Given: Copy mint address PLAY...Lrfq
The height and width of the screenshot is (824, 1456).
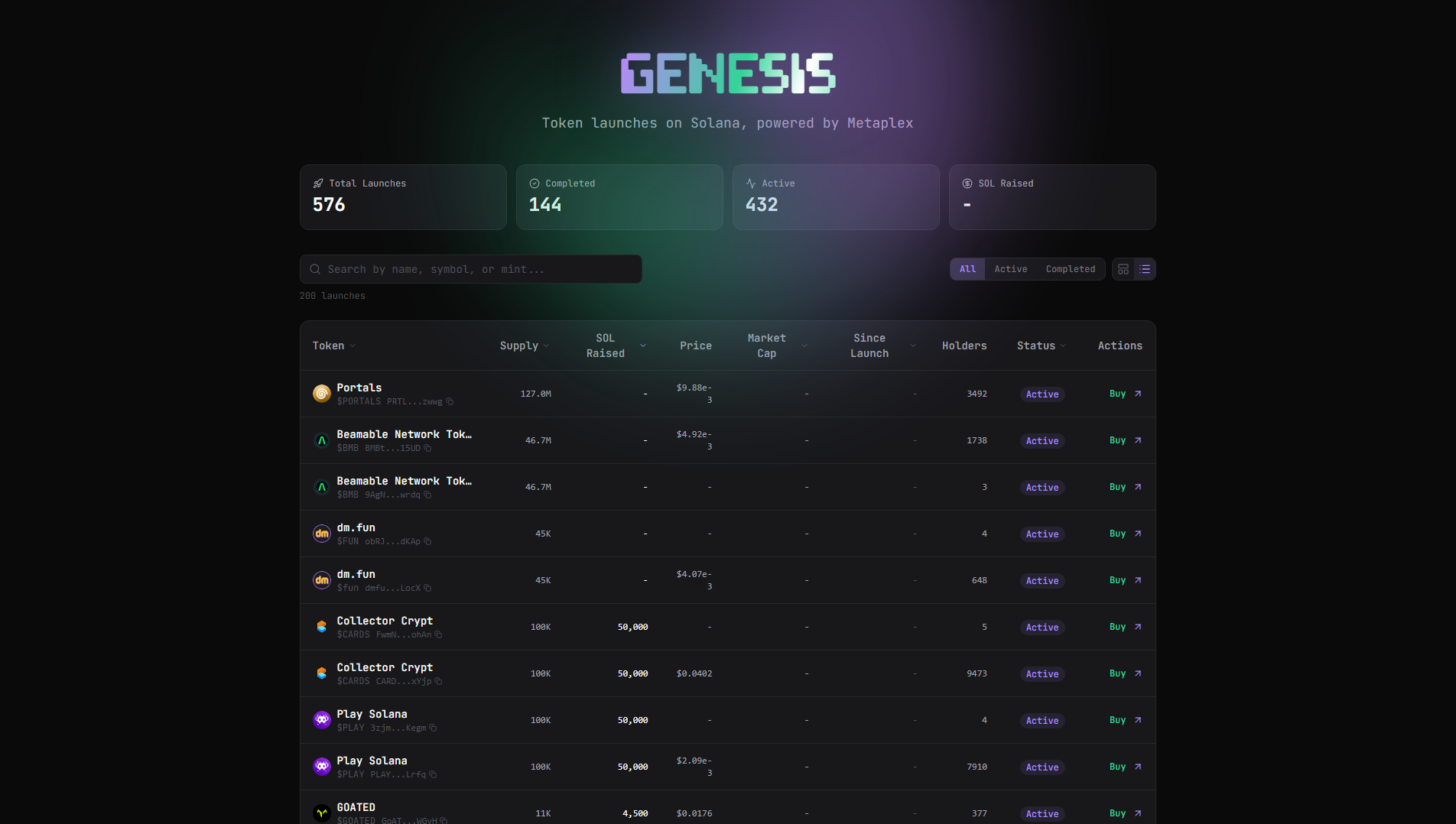Looking at the screenshot, I should 433,775.
